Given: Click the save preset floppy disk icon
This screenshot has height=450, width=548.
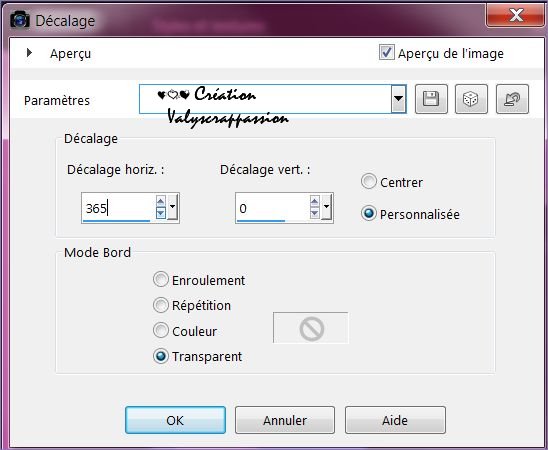Looking at the screenshot, I should [x=431, y=99].
